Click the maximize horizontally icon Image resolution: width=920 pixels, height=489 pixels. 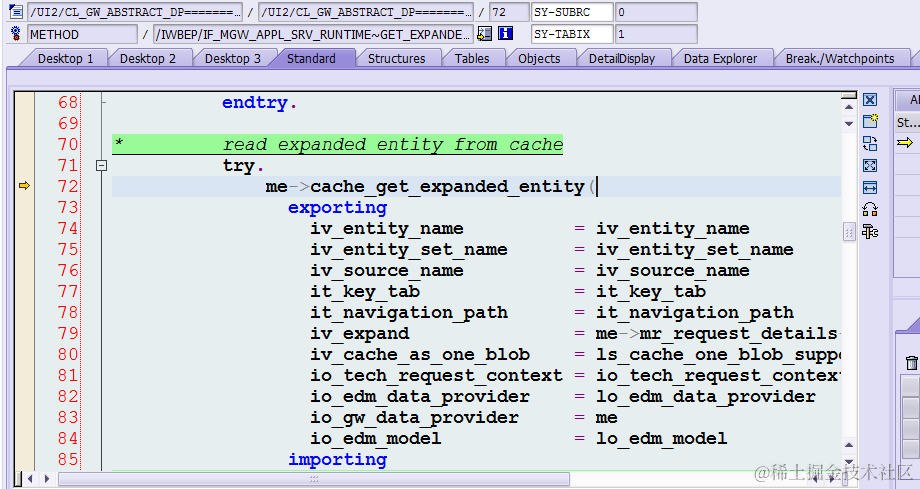870,187
